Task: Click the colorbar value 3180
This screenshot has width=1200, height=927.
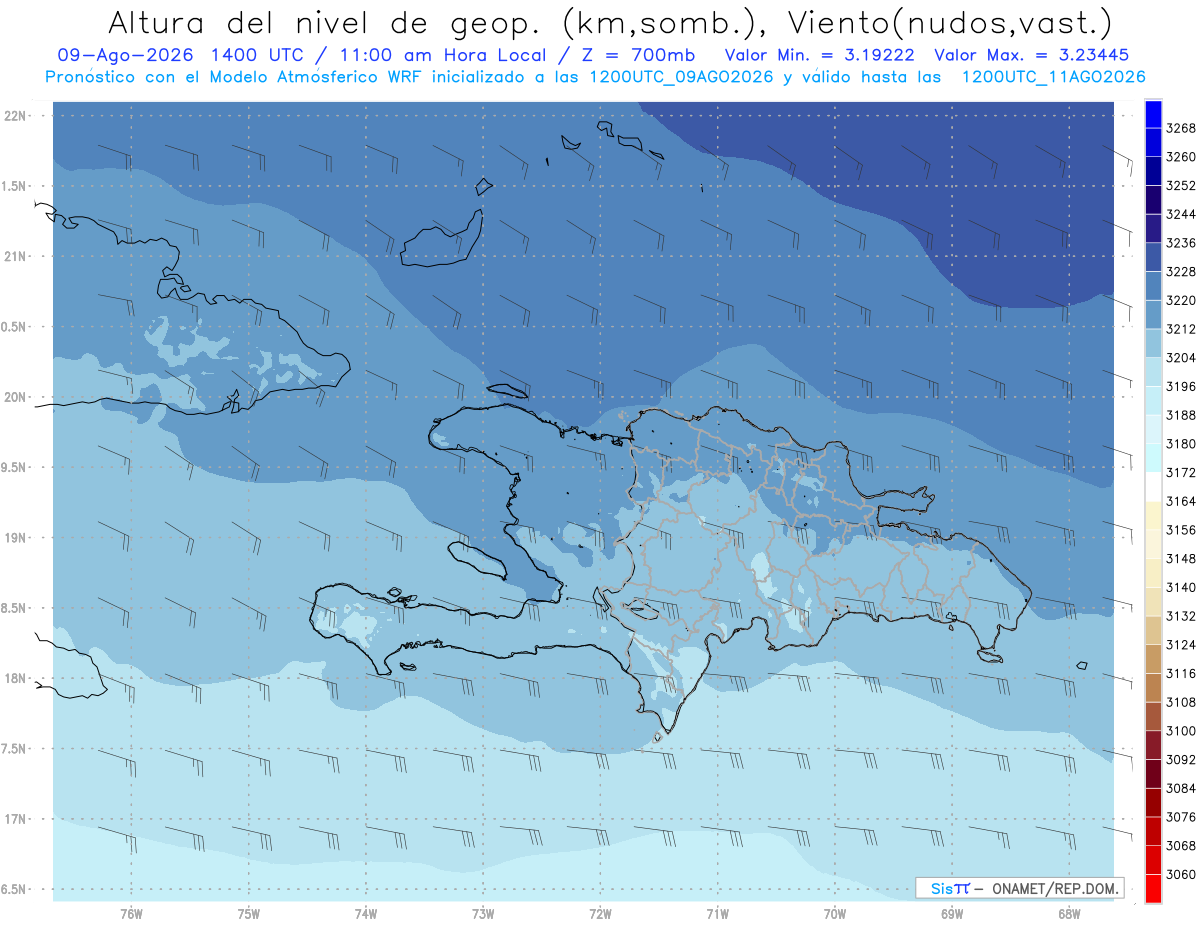Action: [x=1180, y=444]
